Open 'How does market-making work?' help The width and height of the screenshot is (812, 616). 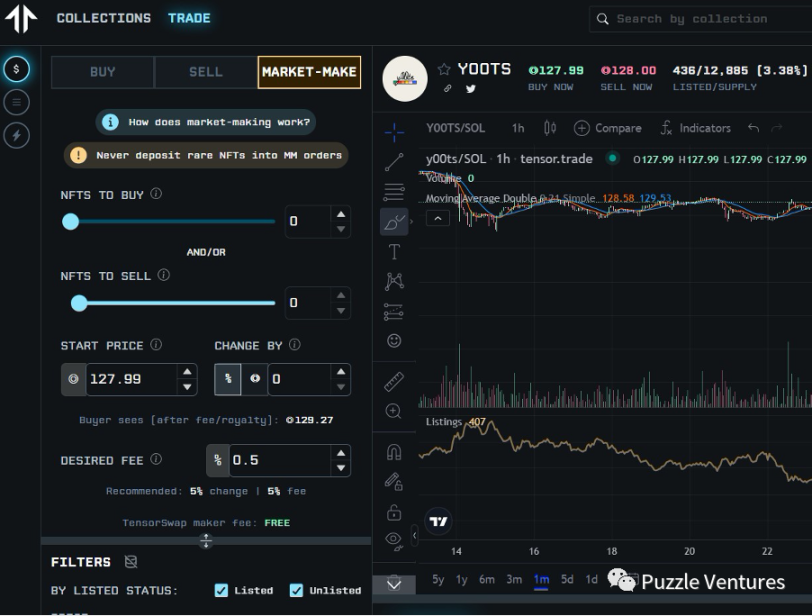206,122
